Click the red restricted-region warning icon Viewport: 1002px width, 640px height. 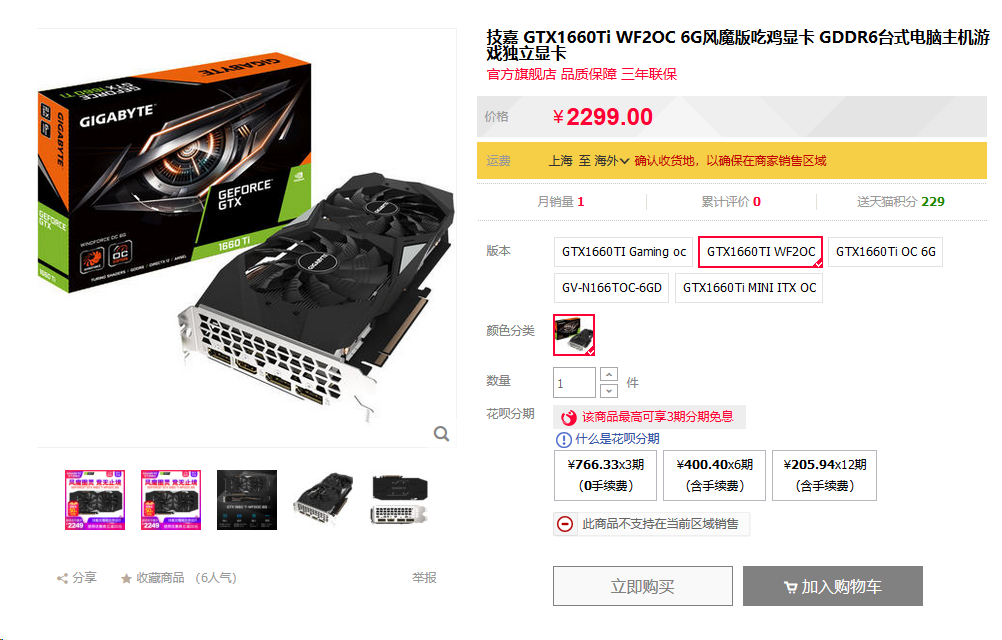(565, 524)
